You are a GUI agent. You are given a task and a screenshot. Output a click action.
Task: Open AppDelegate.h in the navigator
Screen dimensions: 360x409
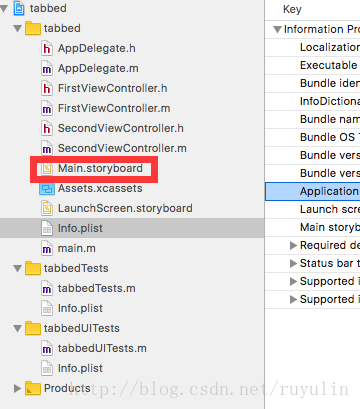pyautogui.click(x=97, y=48)
